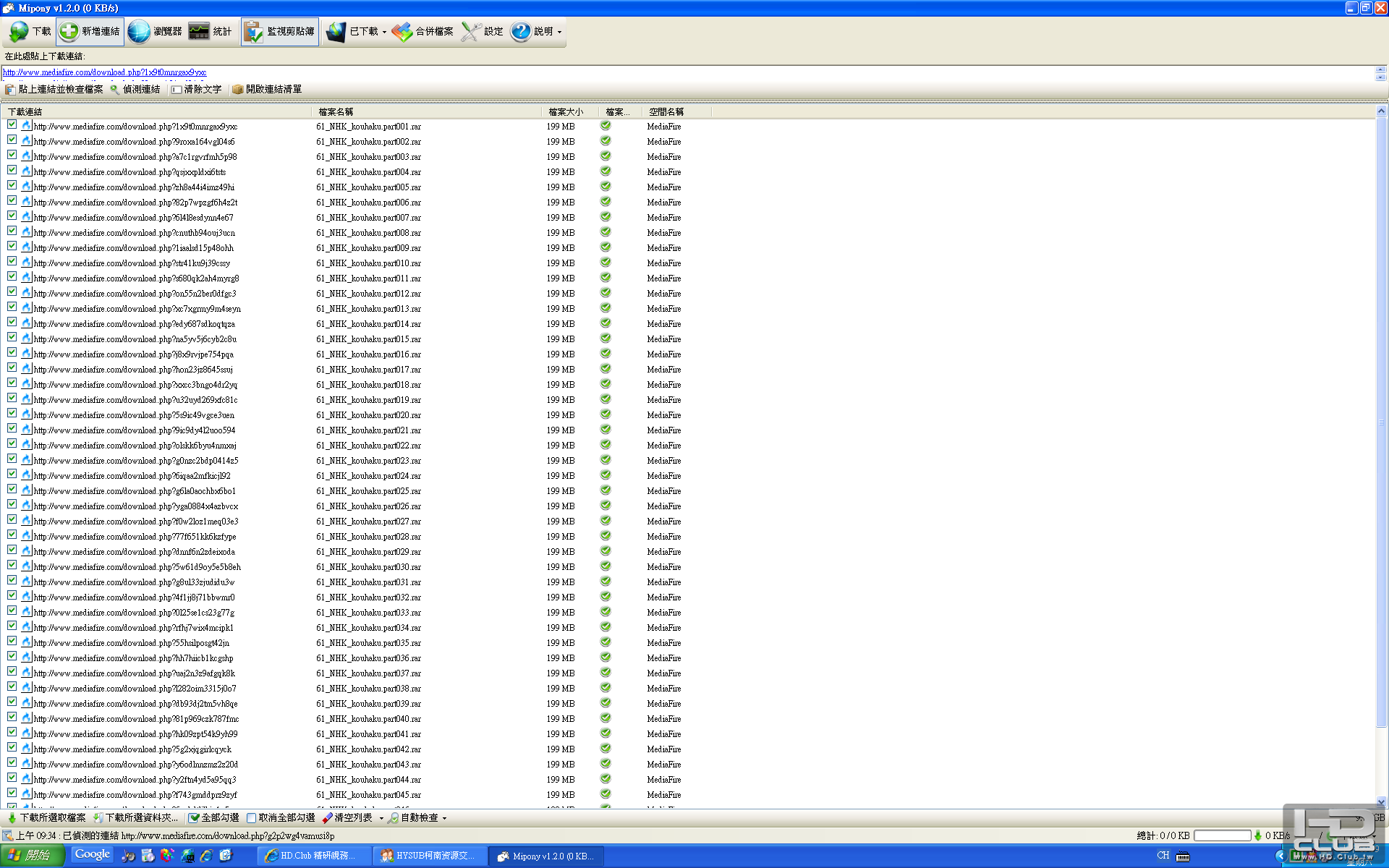The image size is (1389, 868).
Task: Click the 下載所選取檔案 (Download selected) button
Action: [46, 818]
